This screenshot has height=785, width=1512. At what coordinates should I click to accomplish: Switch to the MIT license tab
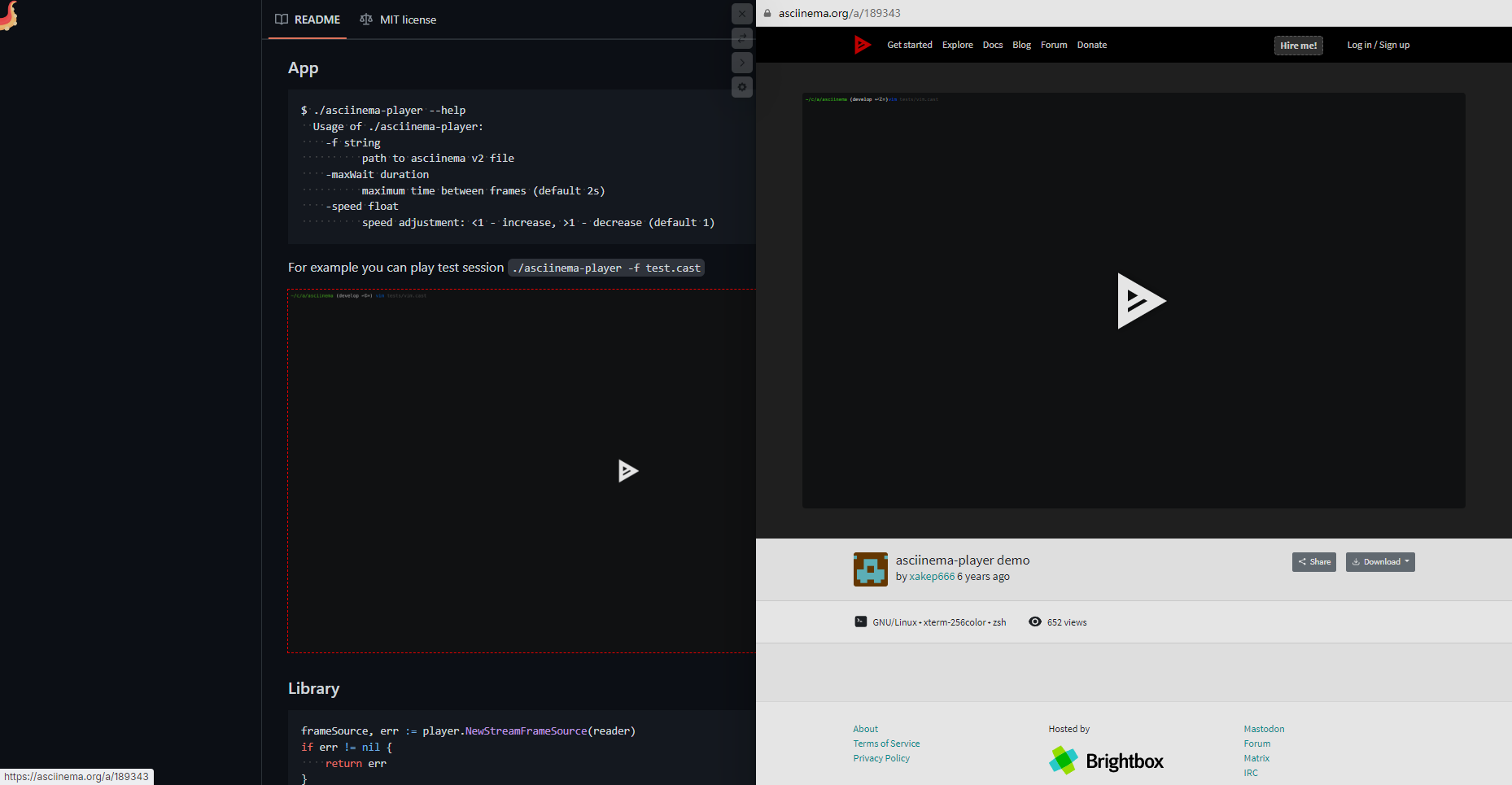click(x=407, y=20)
